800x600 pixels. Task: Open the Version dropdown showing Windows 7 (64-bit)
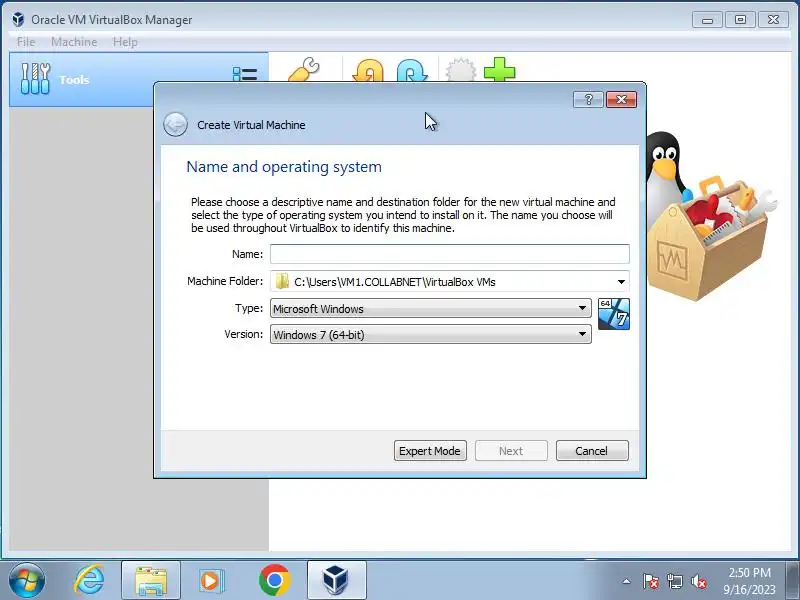[x=431, y=335]
